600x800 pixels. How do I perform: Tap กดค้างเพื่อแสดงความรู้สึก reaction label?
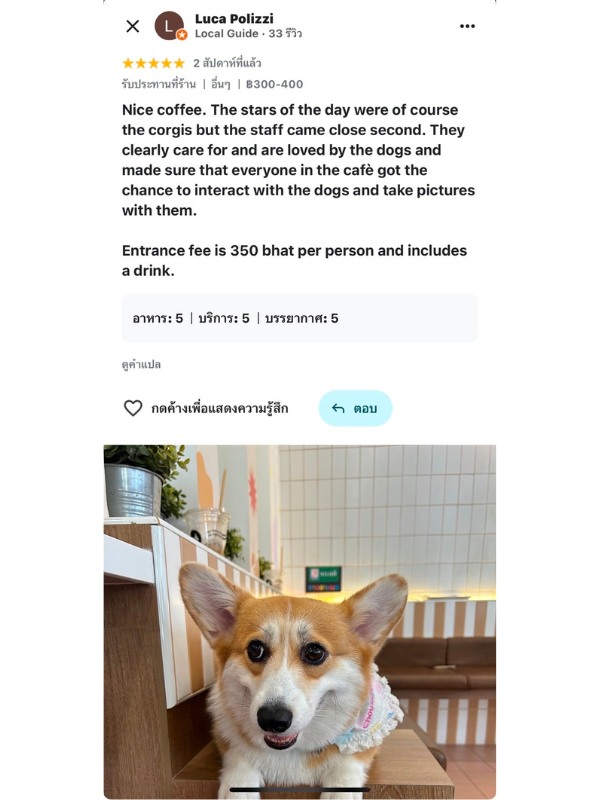pyautogui.click(x=220, y=409)
